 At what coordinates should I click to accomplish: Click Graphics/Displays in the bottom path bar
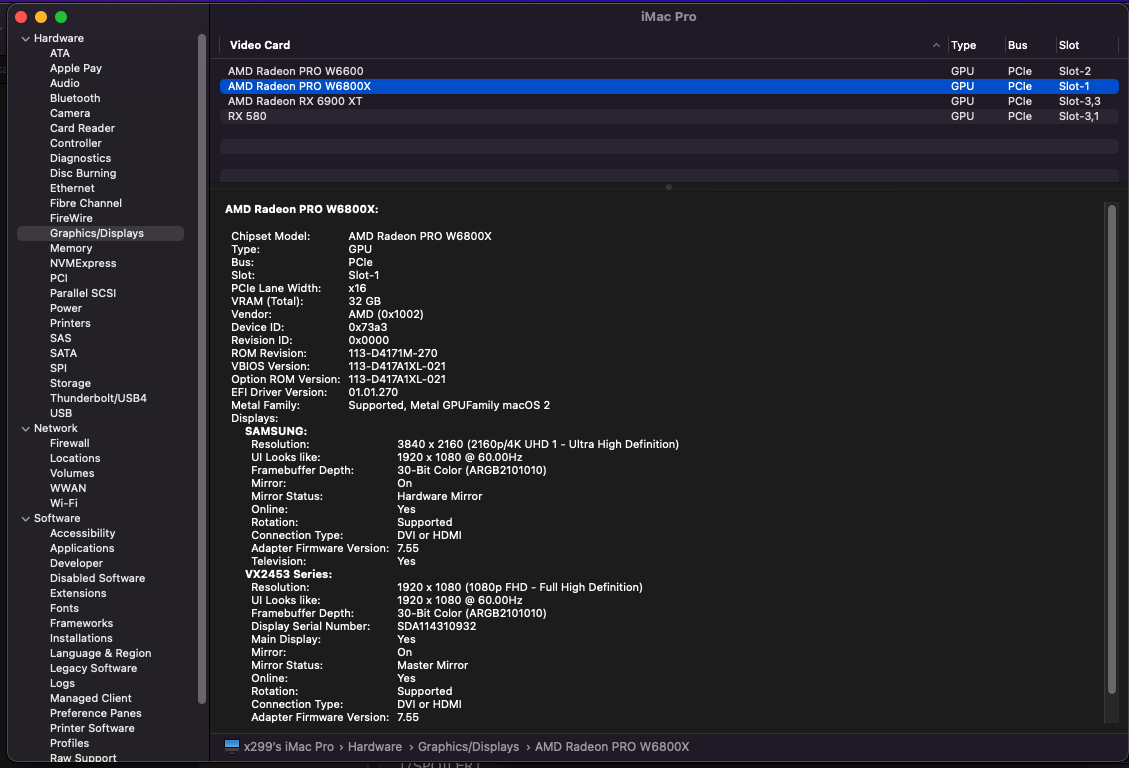(x=468, y=747)
